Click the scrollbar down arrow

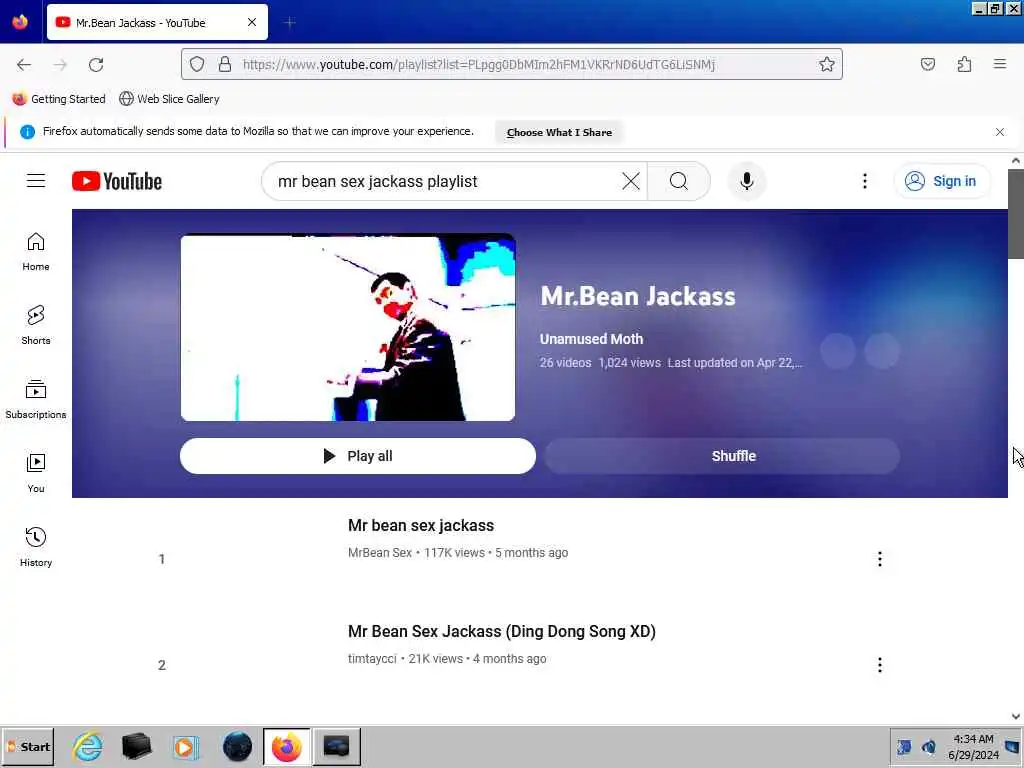coord(1016,716)
